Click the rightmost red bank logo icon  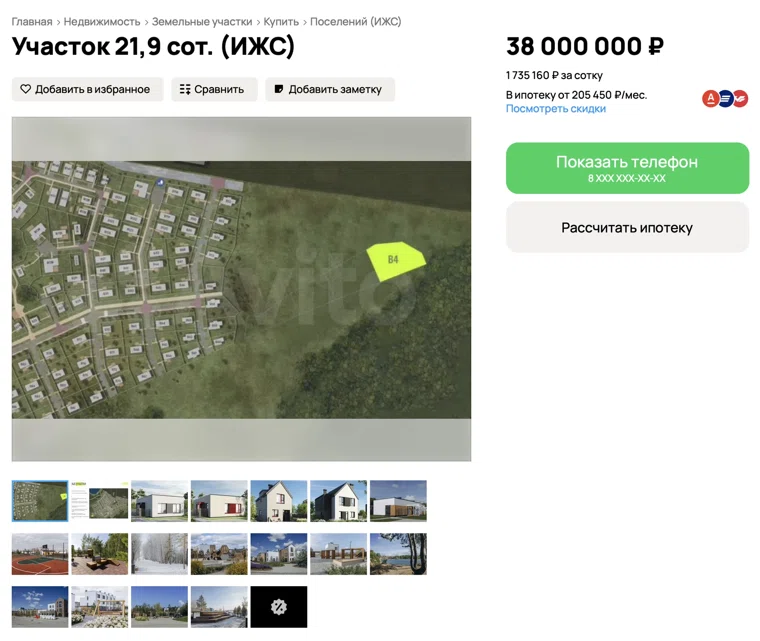[x=740, y=98]
